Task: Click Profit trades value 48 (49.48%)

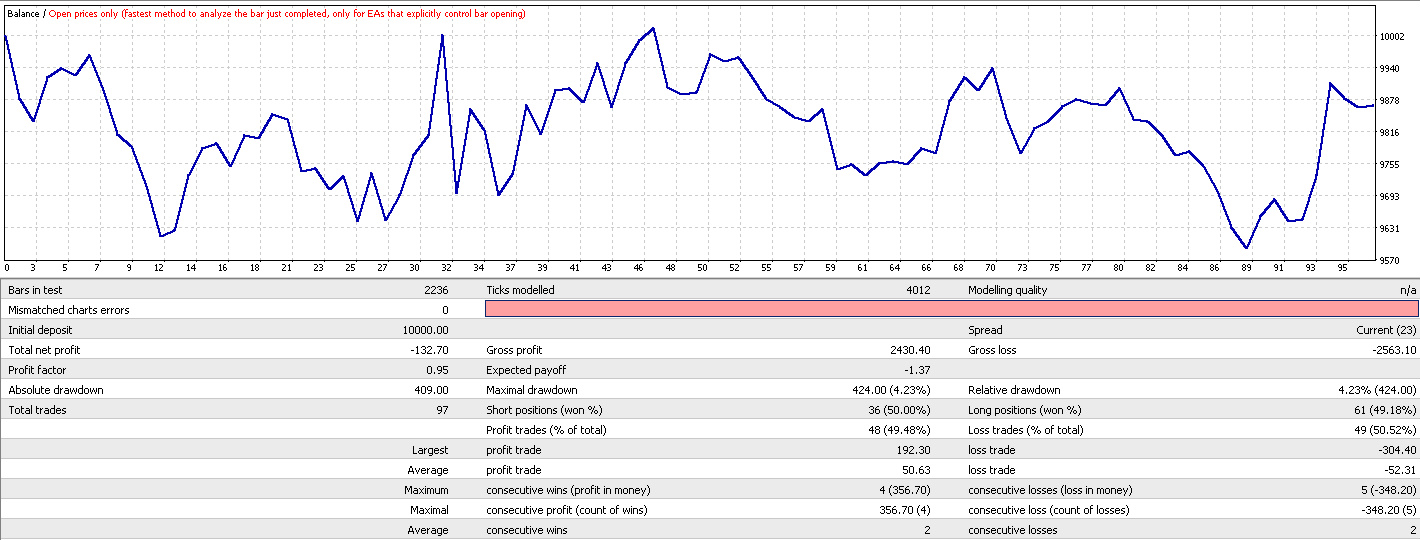Action: pyautogui.click(x=899, y=430)
